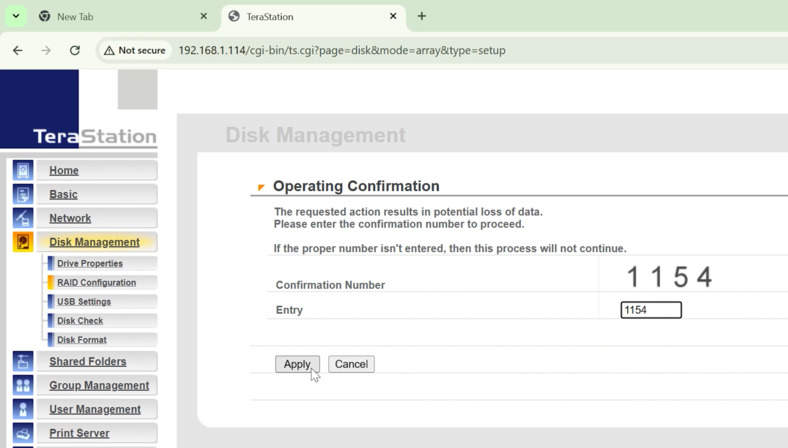Click the confirmation number Entry field
Screen dimensions: 788x448
(651, 310)
